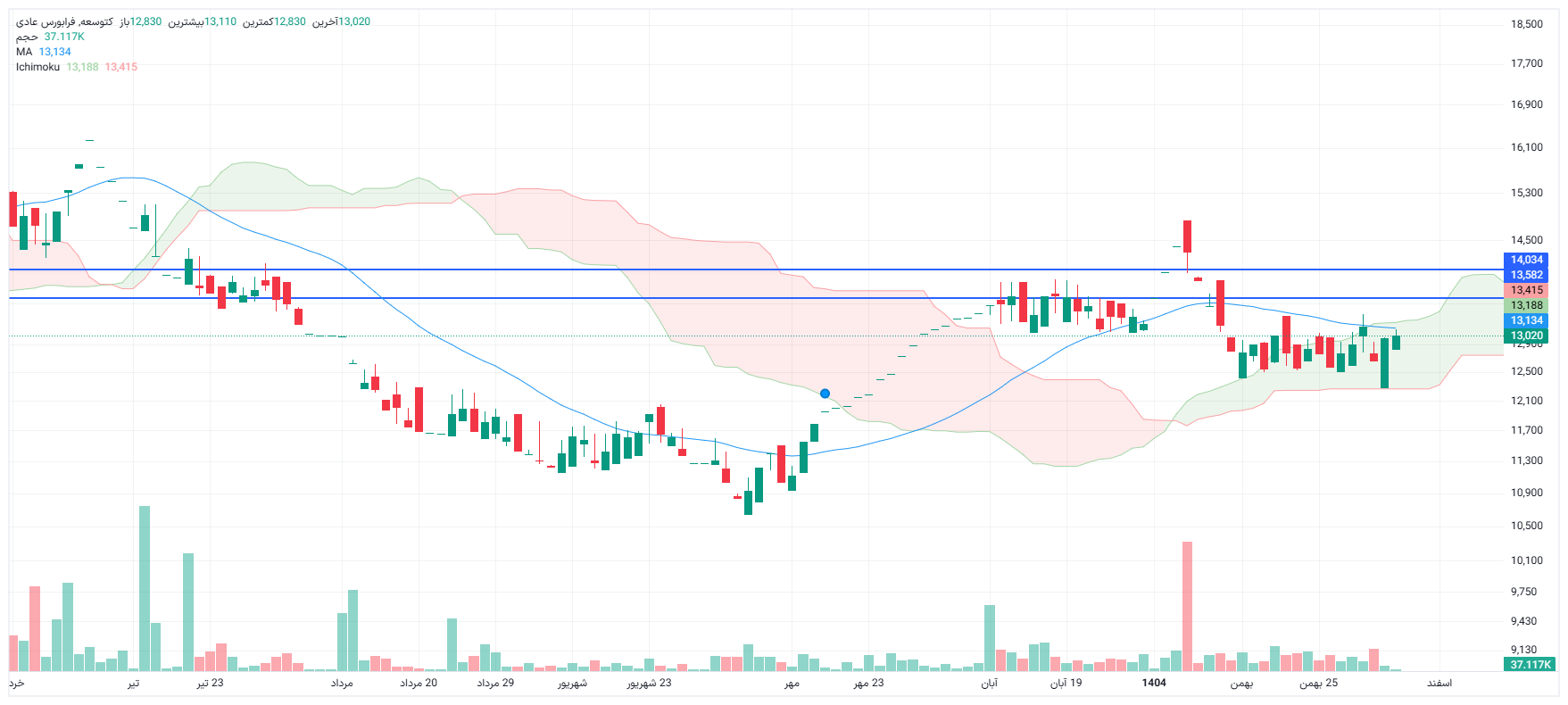Screen dimensions: 1568x705
Task: Click the 13,582 blue price tag
Action: 1526,275
